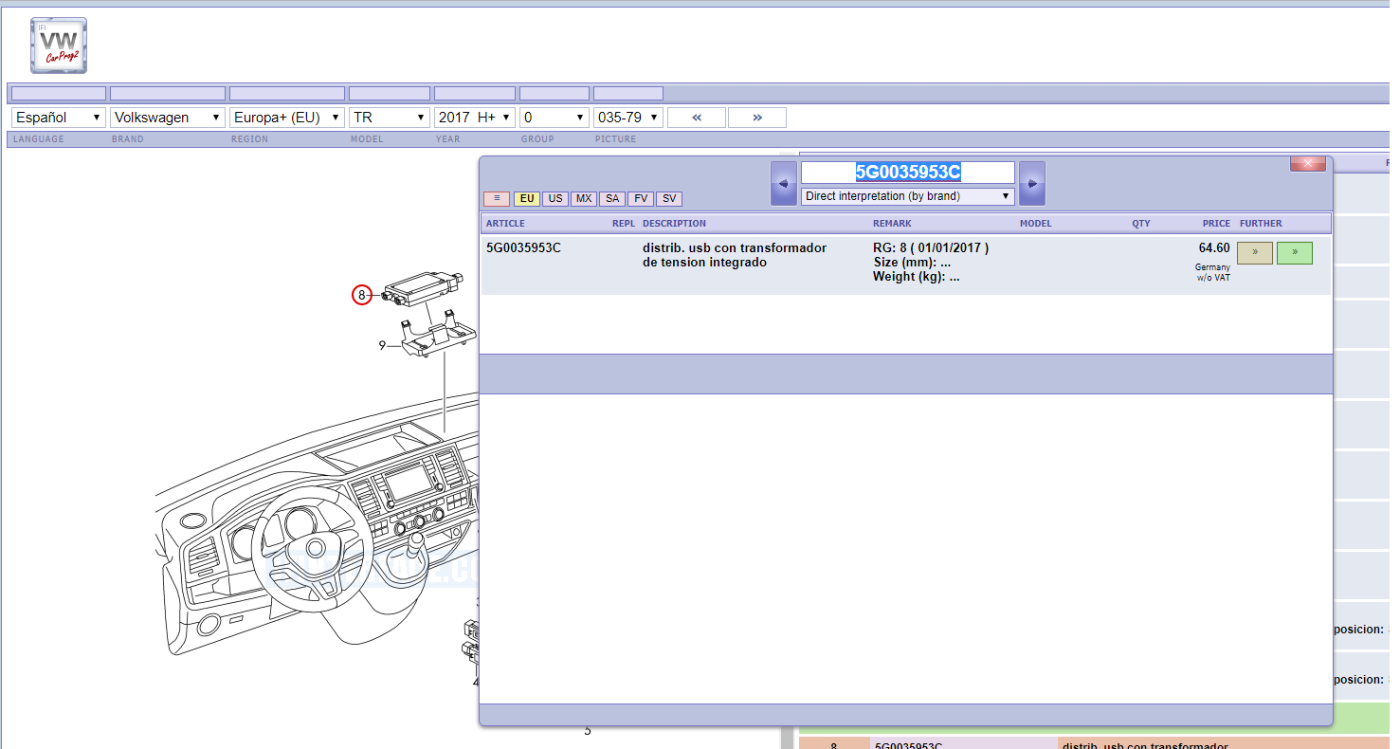Click the beige » further button
This screenshot has height=749, width=1400.
[x=1255, y=253]
